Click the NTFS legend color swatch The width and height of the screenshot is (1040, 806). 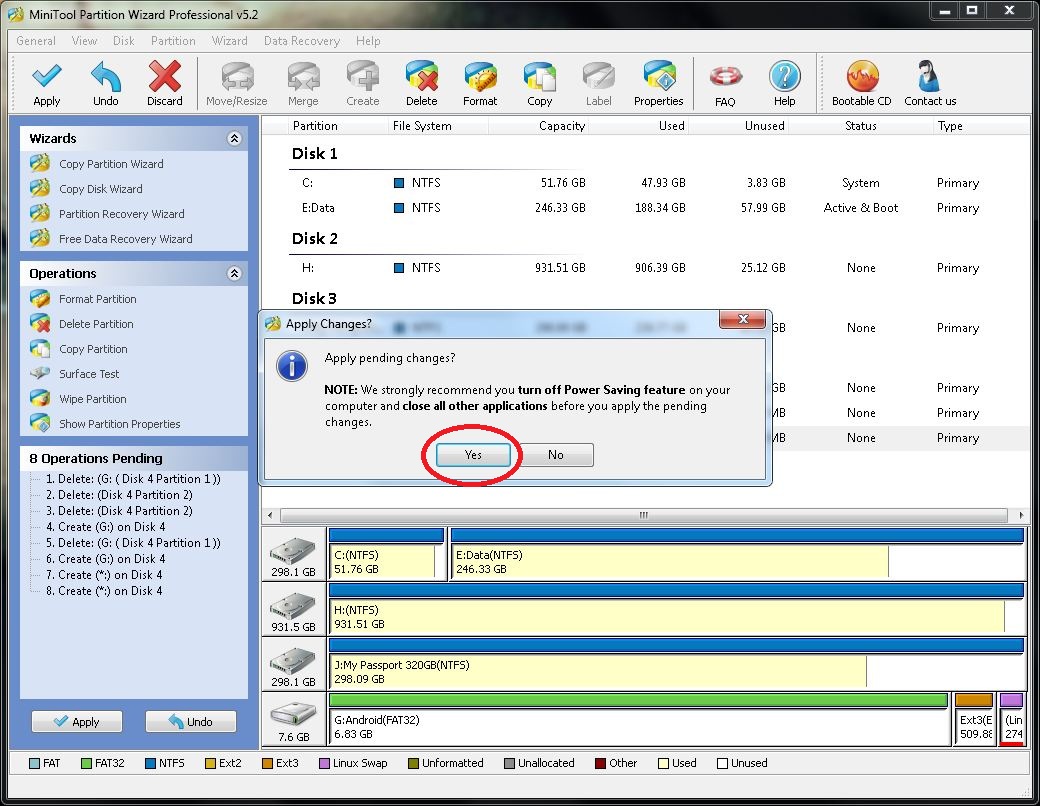pyautogui.click(x=150, y=764)
